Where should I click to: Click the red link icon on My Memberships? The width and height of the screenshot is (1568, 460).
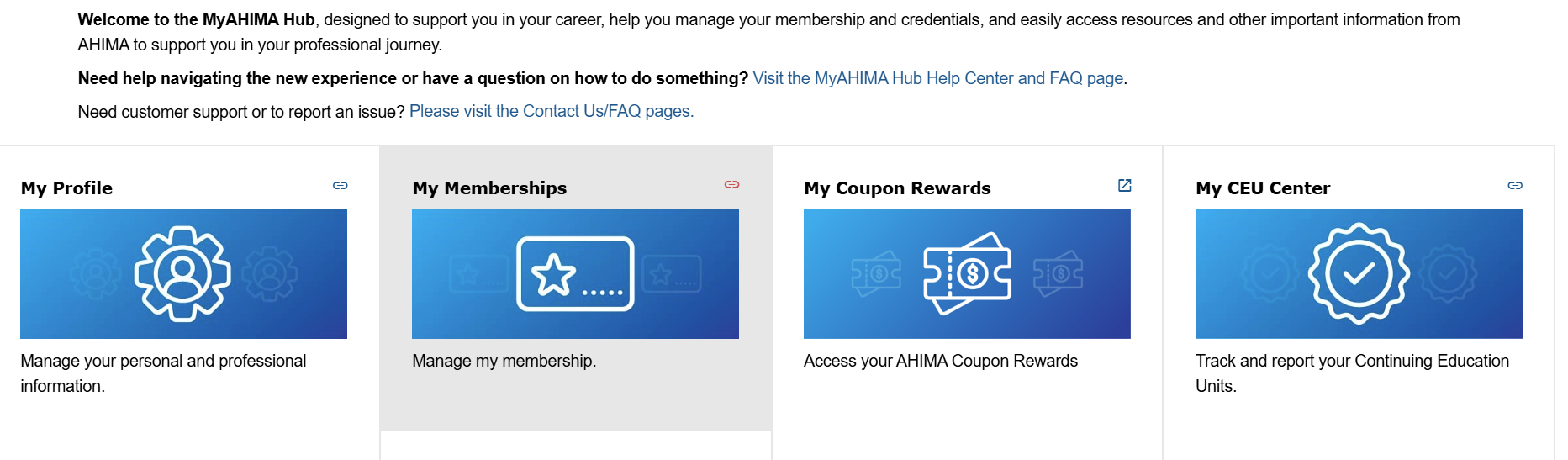point(731,184)
